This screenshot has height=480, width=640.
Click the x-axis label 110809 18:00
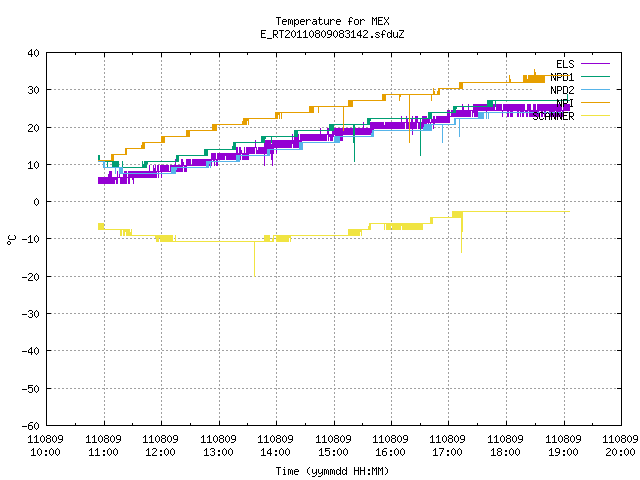click(506, 446)
